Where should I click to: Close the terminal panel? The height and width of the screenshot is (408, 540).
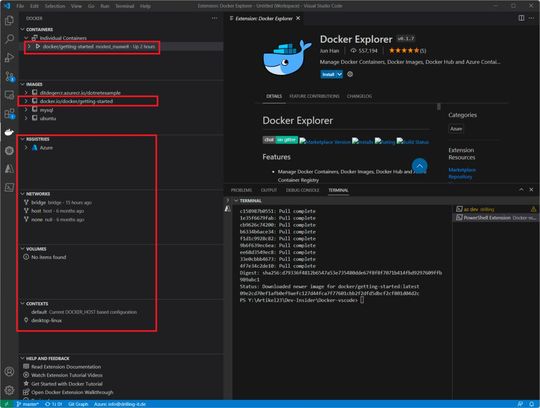tap(531, 190)
